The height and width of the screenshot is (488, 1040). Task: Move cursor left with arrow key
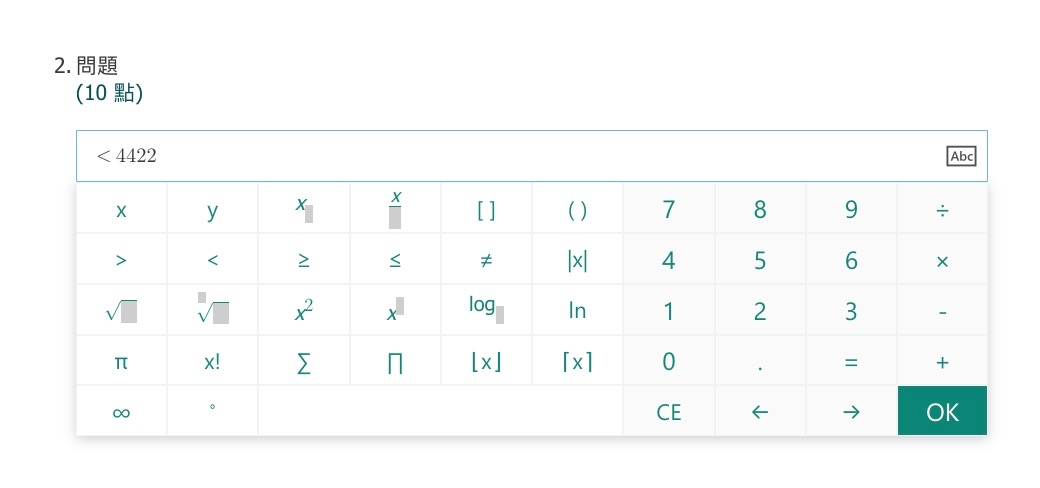click(760, 412)
